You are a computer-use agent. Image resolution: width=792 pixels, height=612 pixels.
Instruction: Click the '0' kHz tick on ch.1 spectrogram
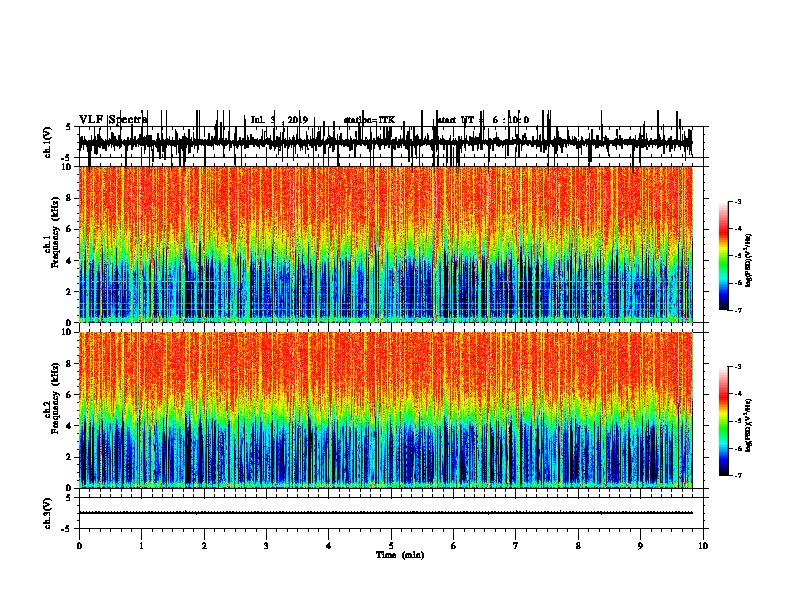pos(70,322)
